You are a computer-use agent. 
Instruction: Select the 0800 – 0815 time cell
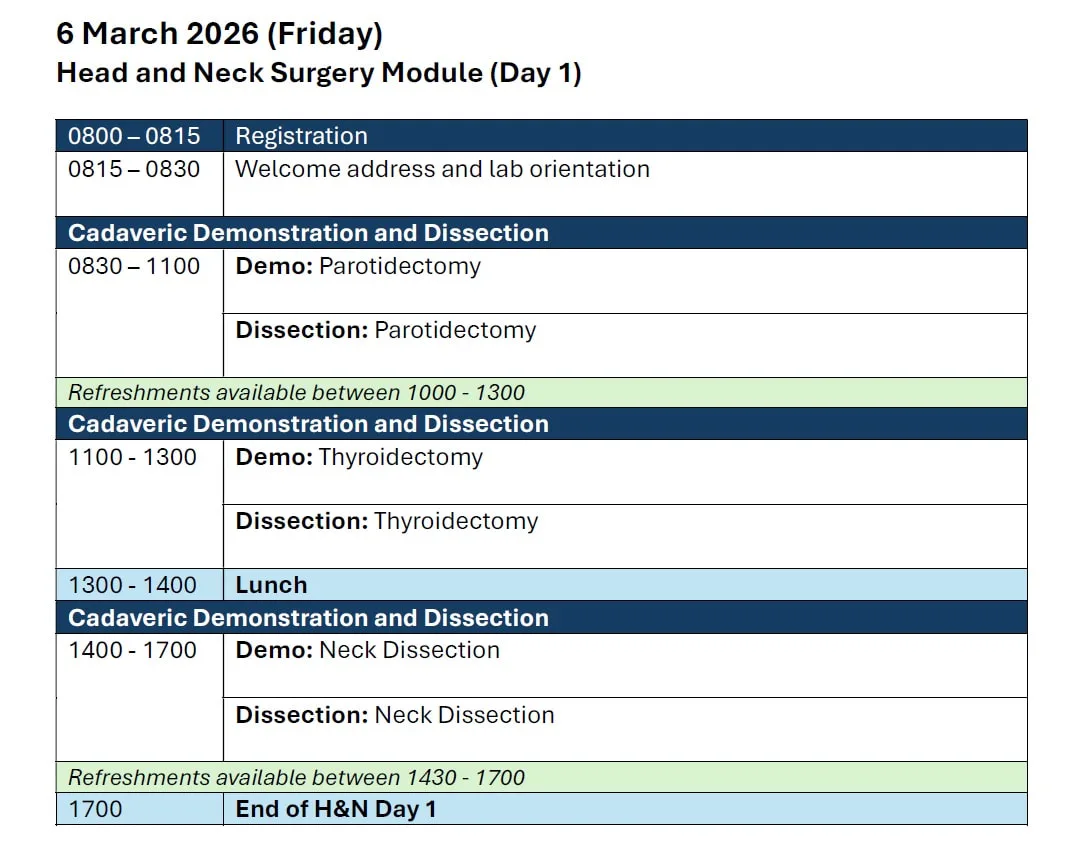tap(139, 136)
